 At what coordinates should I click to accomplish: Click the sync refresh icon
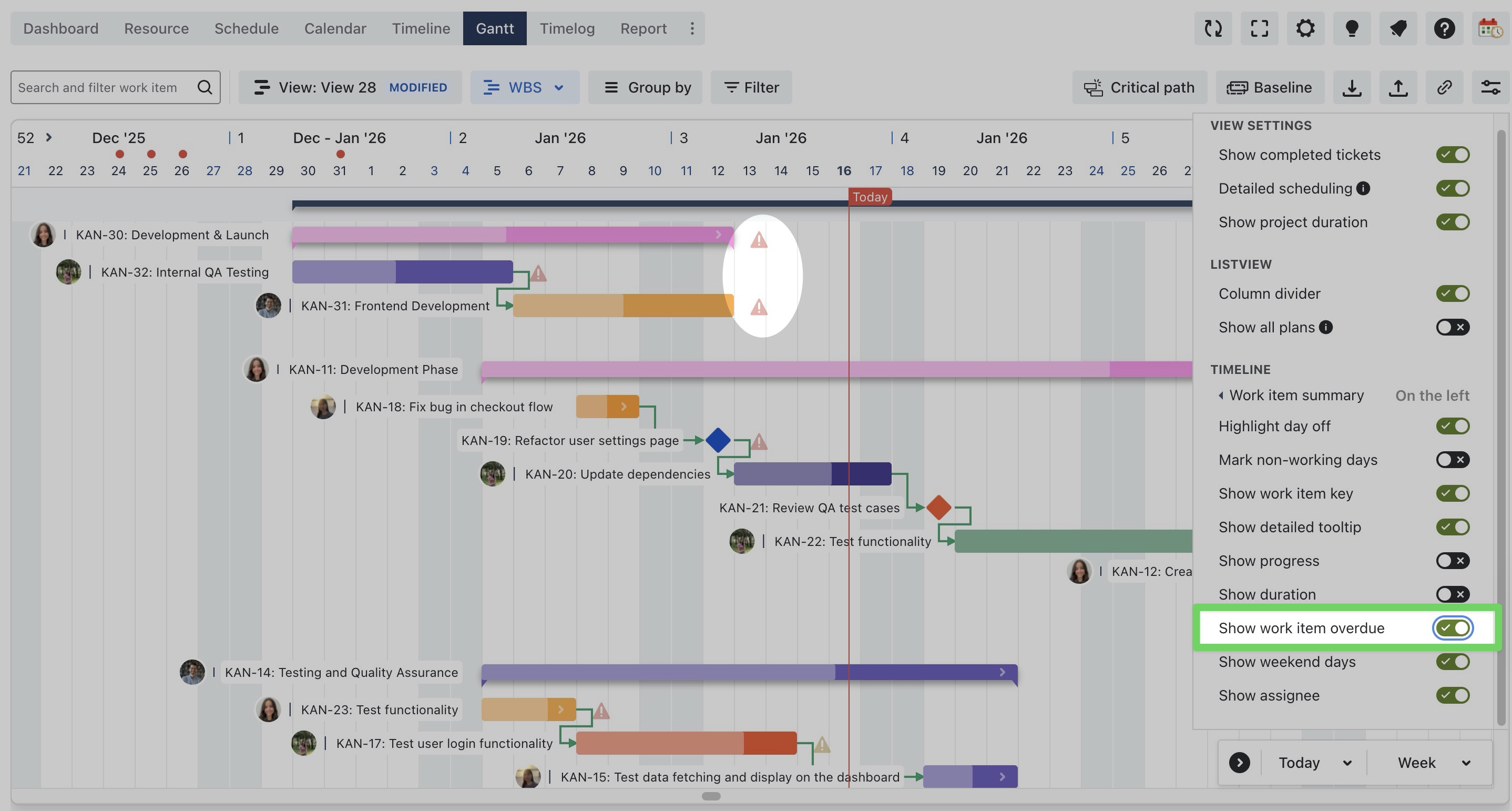pyautogui.click(x=1213, y=28)
